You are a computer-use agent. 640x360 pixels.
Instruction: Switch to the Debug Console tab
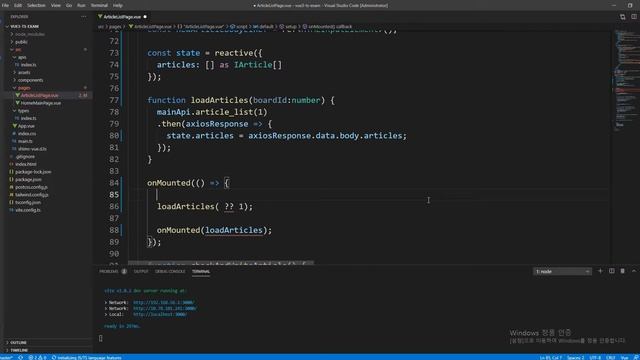click(170, 271)
